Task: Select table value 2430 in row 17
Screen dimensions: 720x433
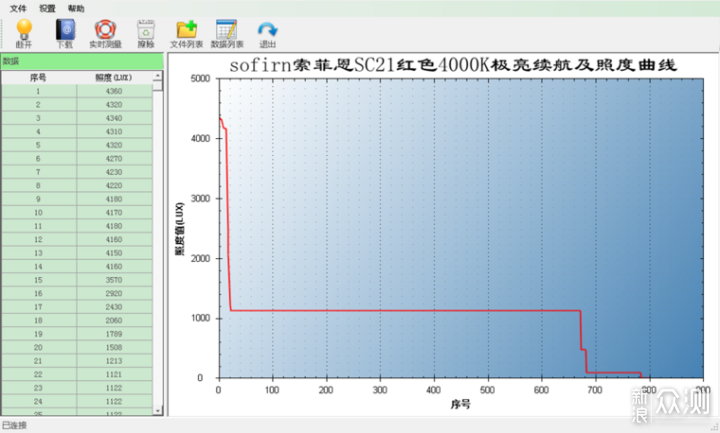Action: pyautogui.click(x=114, y=307)
